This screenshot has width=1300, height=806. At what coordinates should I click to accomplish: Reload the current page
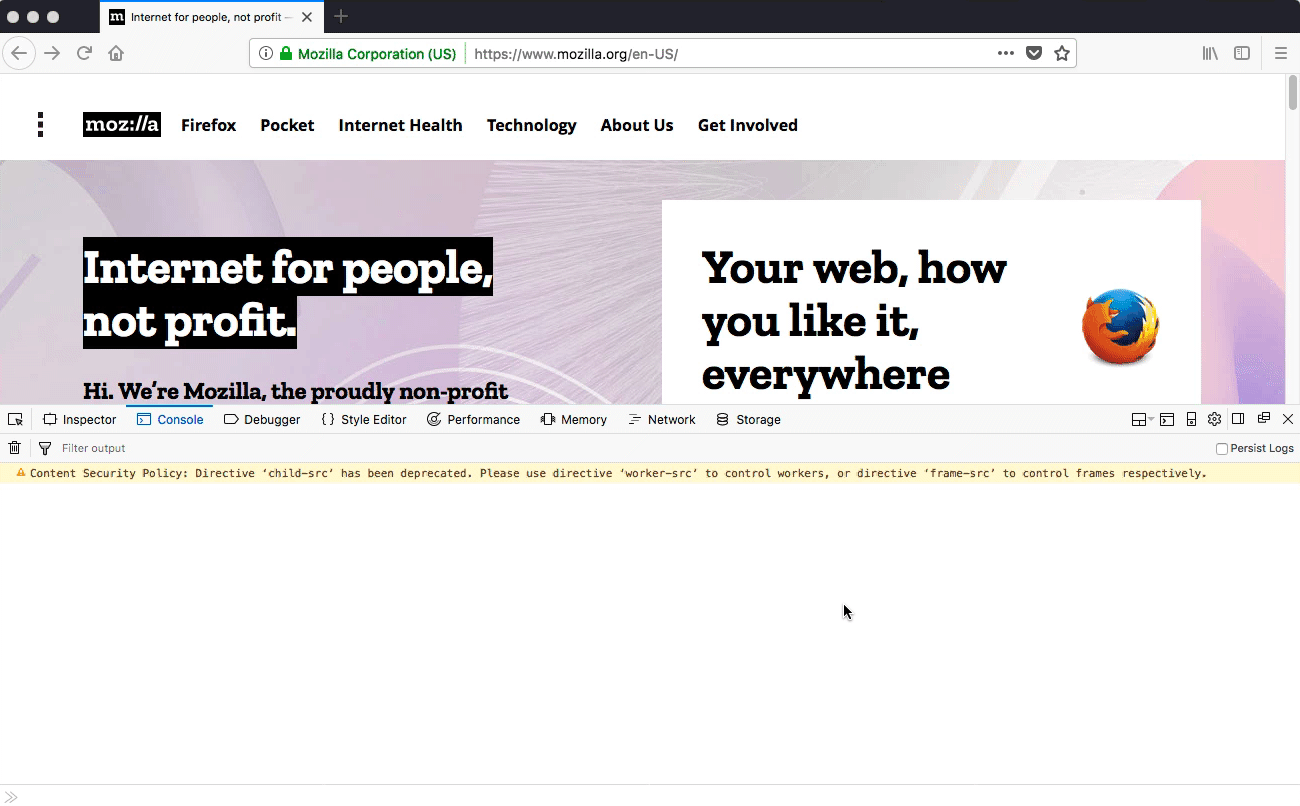(x=84, y=54)
